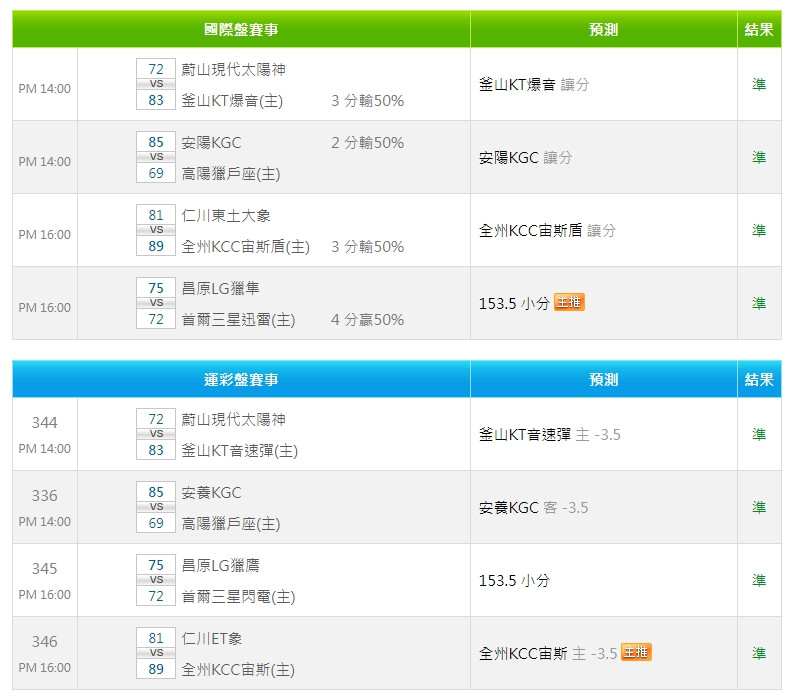Viewport: 785px width, 693px height.
Task: Click the prediction 全州KCC宙斯 主 -3.5
Action: (548, 653)
